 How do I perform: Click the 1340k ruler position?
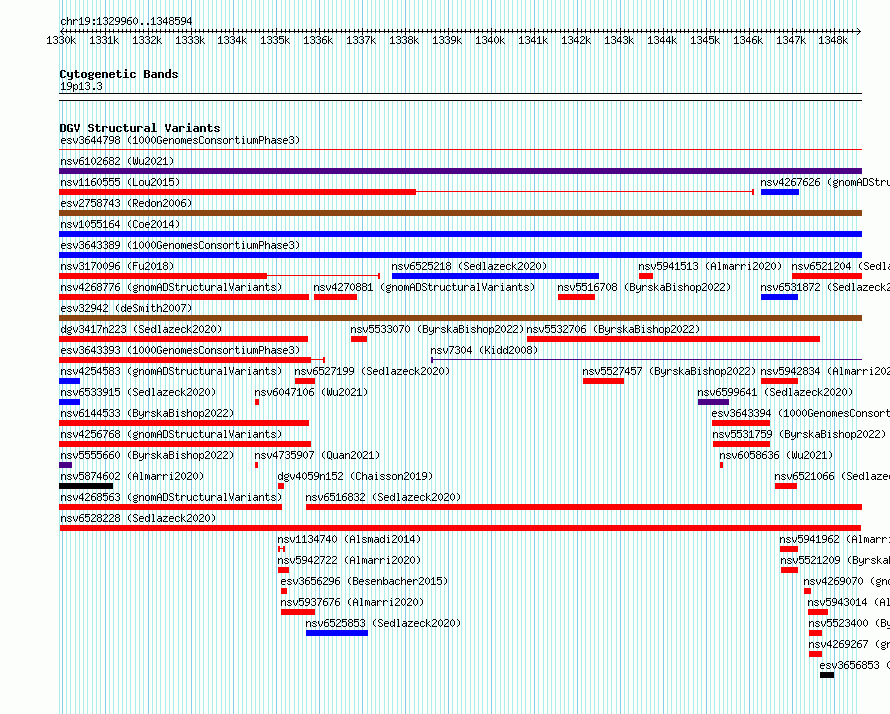coord(490,40)
